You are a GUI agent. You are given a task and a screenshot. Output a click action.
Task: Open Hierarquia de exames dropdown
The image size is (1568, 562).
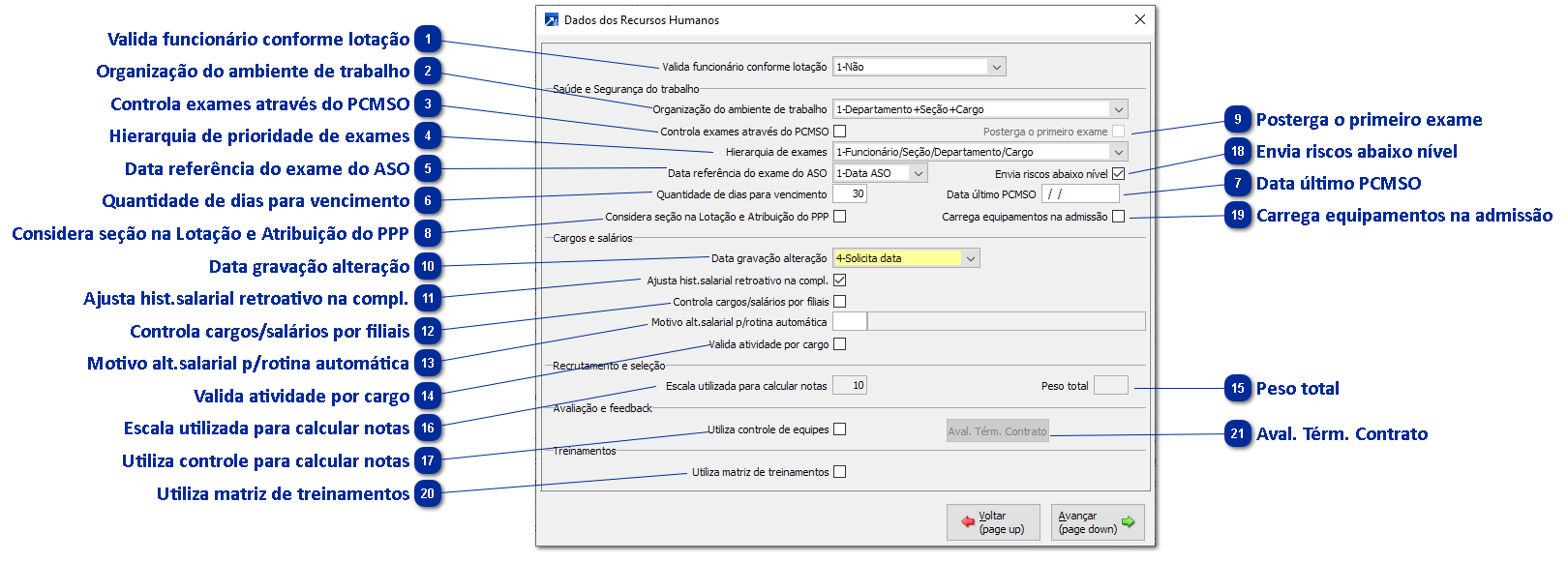[1118, 152]
